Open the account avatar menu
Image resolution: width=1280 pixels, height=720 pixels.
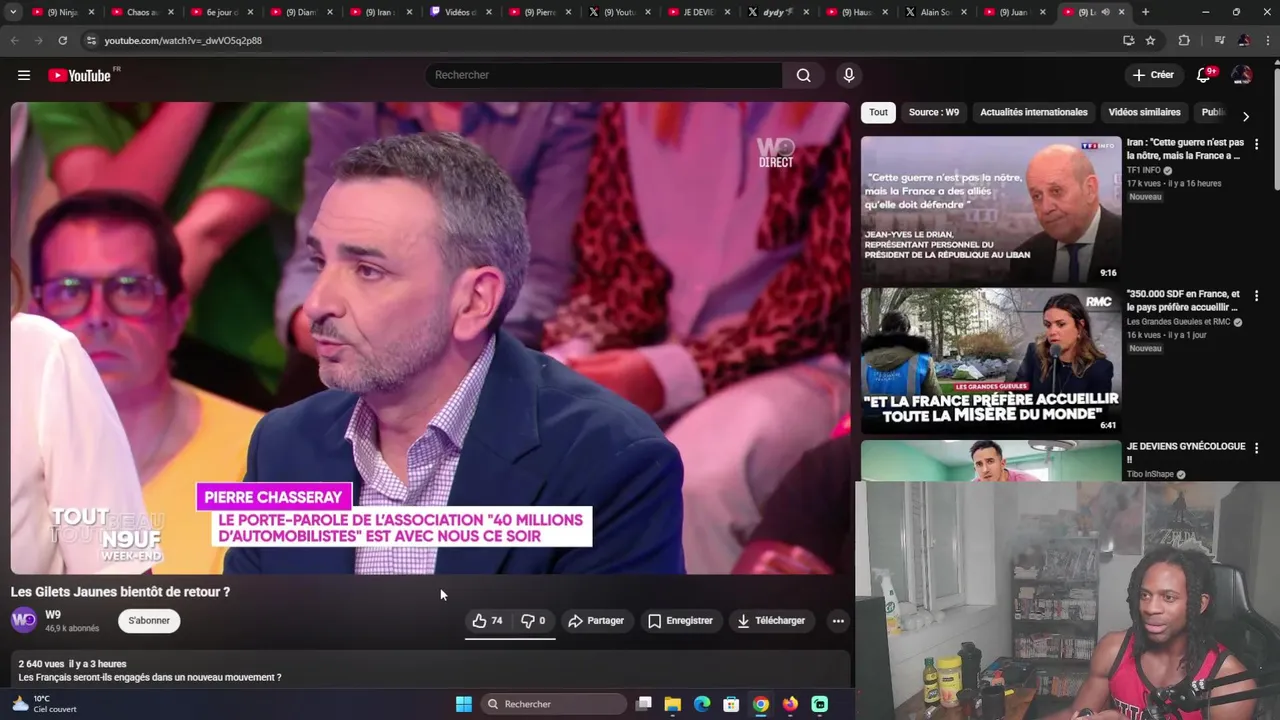coord(1242,75)
